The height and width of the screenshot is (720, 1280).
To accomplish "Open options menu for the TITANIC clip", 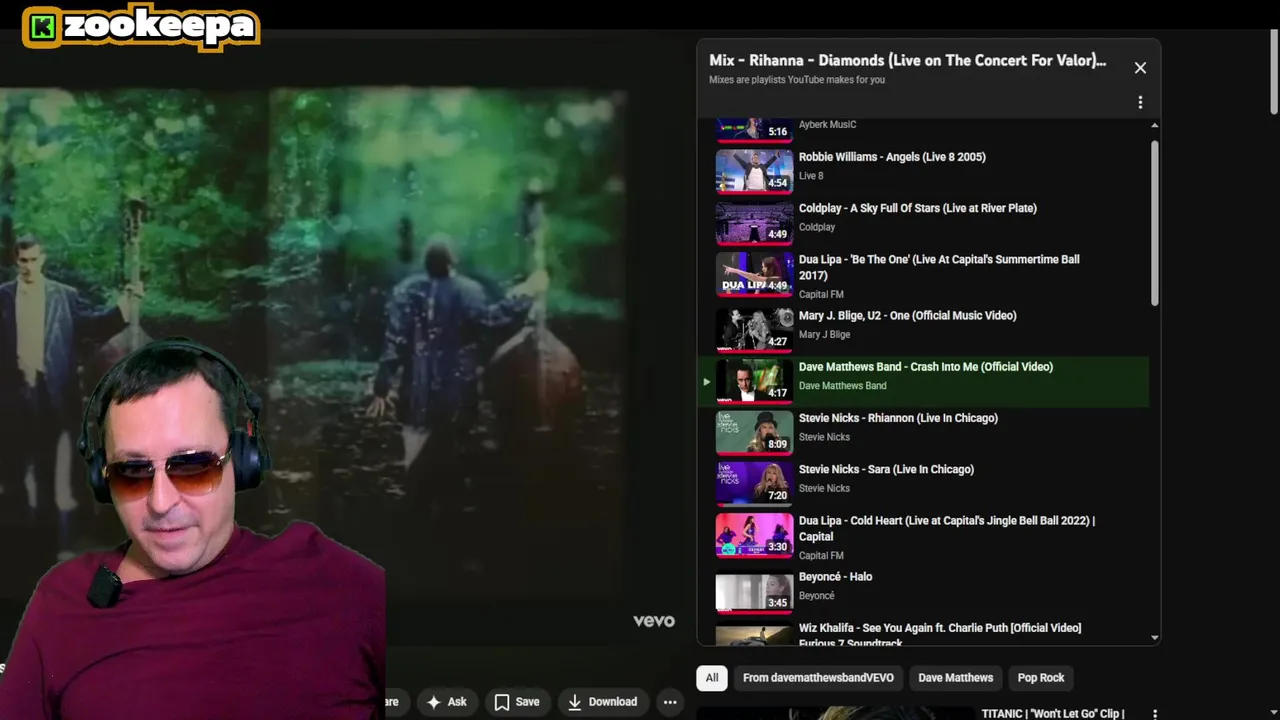I will coord(1155,714).
